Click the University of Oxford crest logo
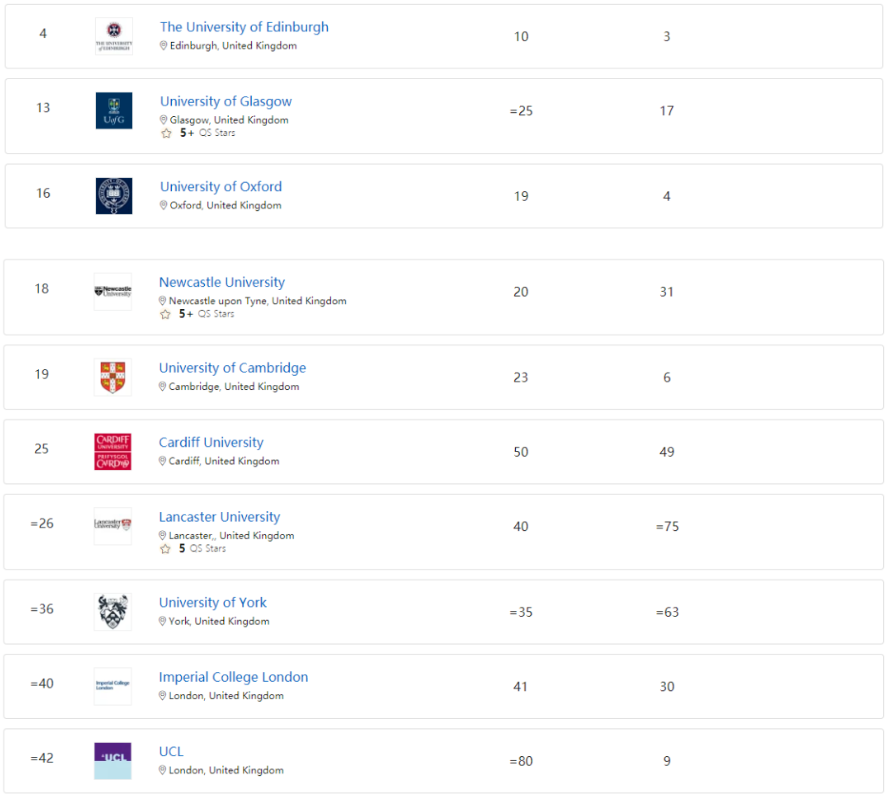885x796 pixels. tap(114, 196)
